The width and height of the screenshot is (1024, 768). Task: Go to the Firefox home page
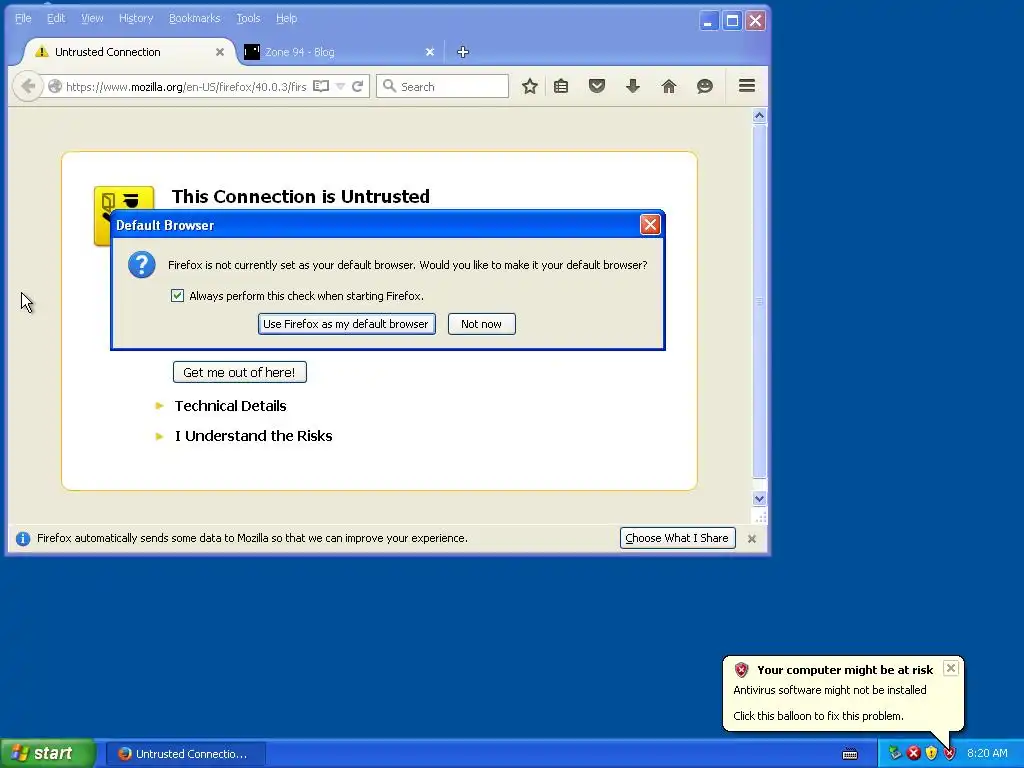click(669, 86)
